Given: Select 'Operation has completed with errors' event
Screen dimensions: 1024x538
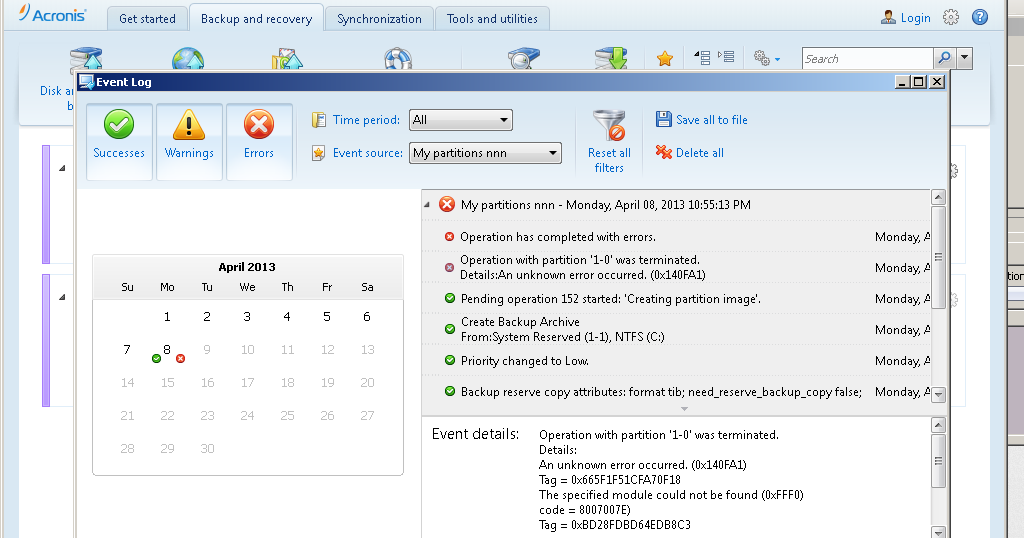Looking at the screenshot, I should click(676, 237).
